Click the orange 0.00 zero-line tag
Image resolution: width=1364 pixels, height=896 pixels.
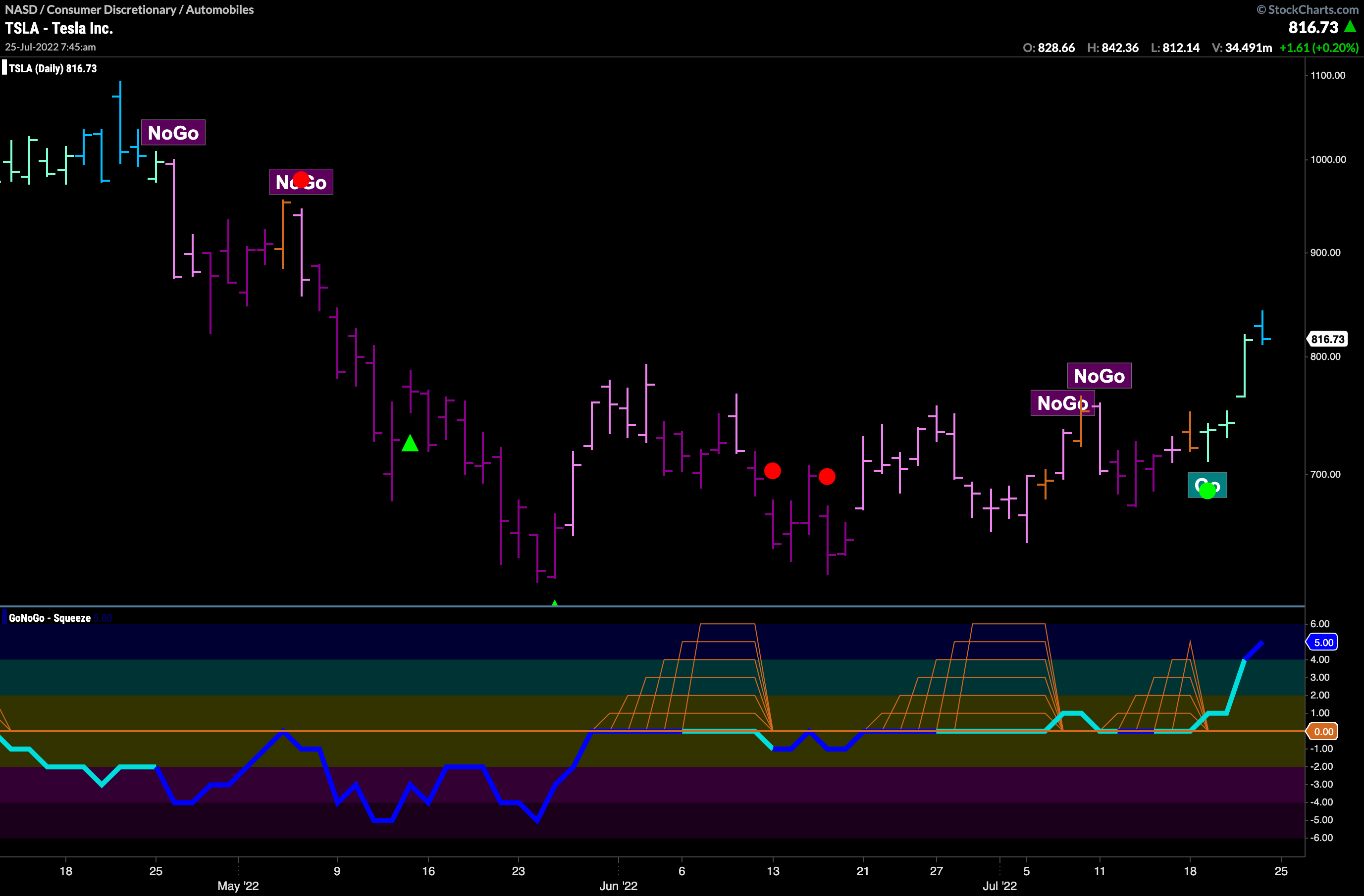[x=1322, y=732]
